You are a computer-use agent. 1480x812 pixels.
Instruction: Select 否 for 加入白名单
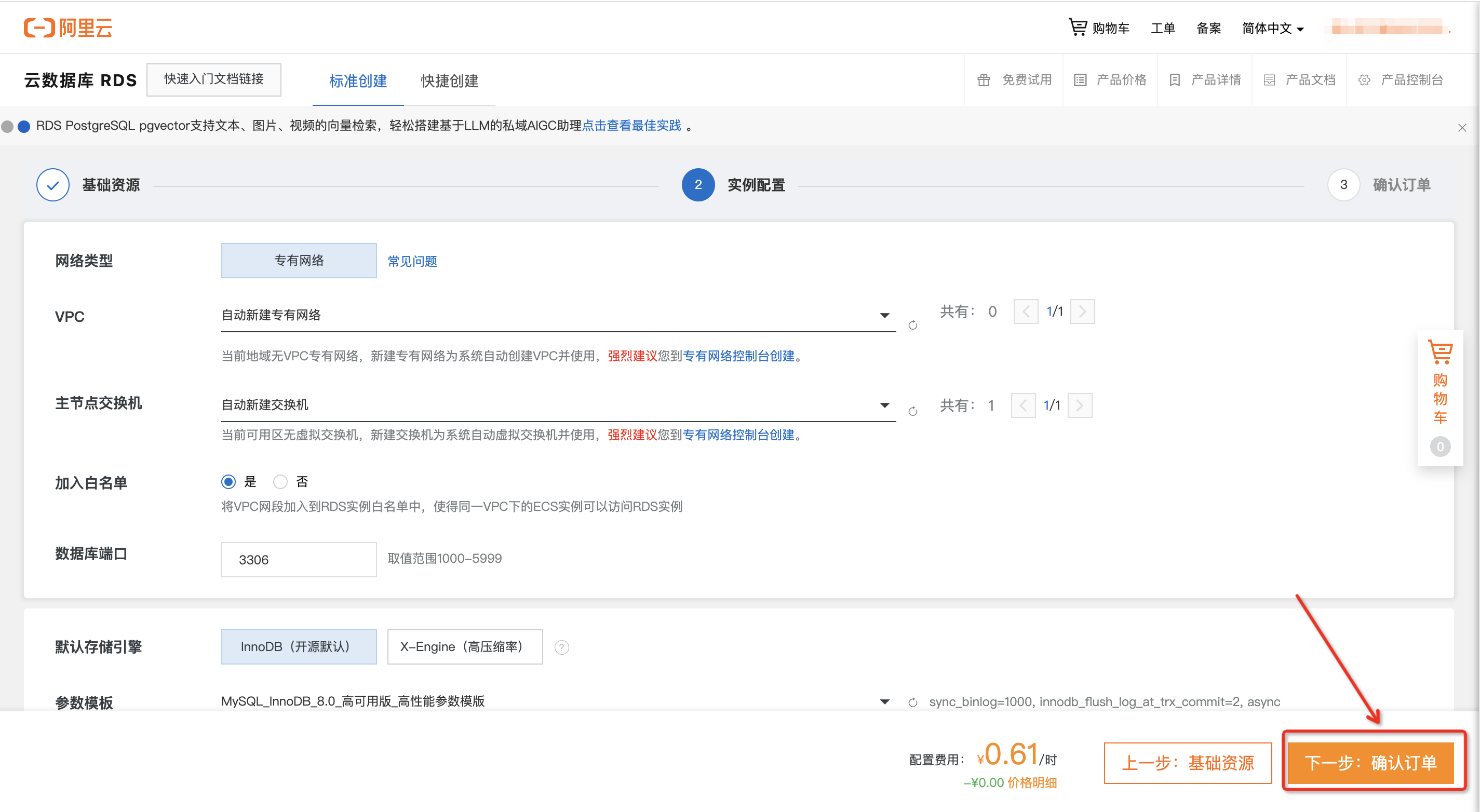point(280,481)
